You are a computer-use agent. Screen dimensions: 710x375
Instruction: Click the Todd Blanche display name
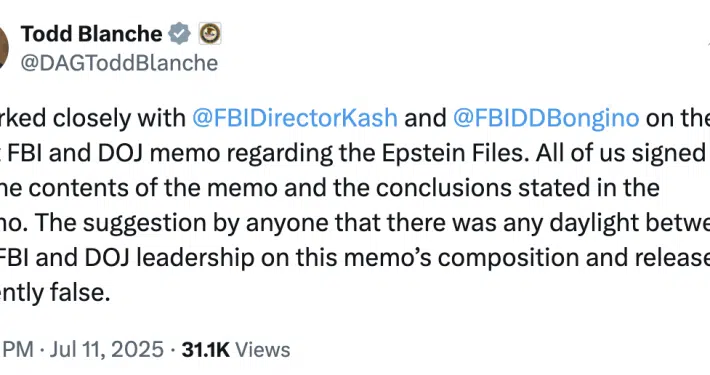91,34
